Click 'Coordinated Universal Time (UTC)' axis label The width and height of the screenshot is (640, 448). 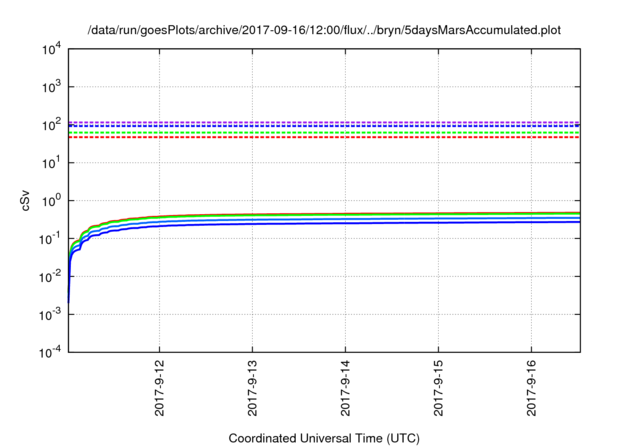point(324,438)
